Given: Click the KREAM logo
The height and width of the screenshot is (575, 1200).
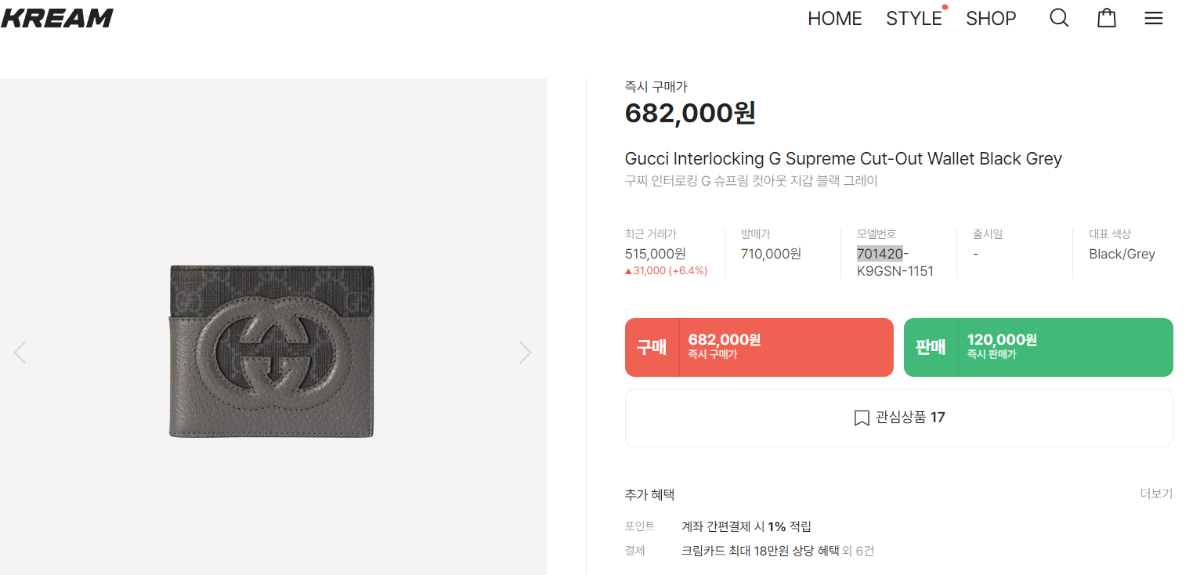Looking at the screenshot, I should click(57, 18).
